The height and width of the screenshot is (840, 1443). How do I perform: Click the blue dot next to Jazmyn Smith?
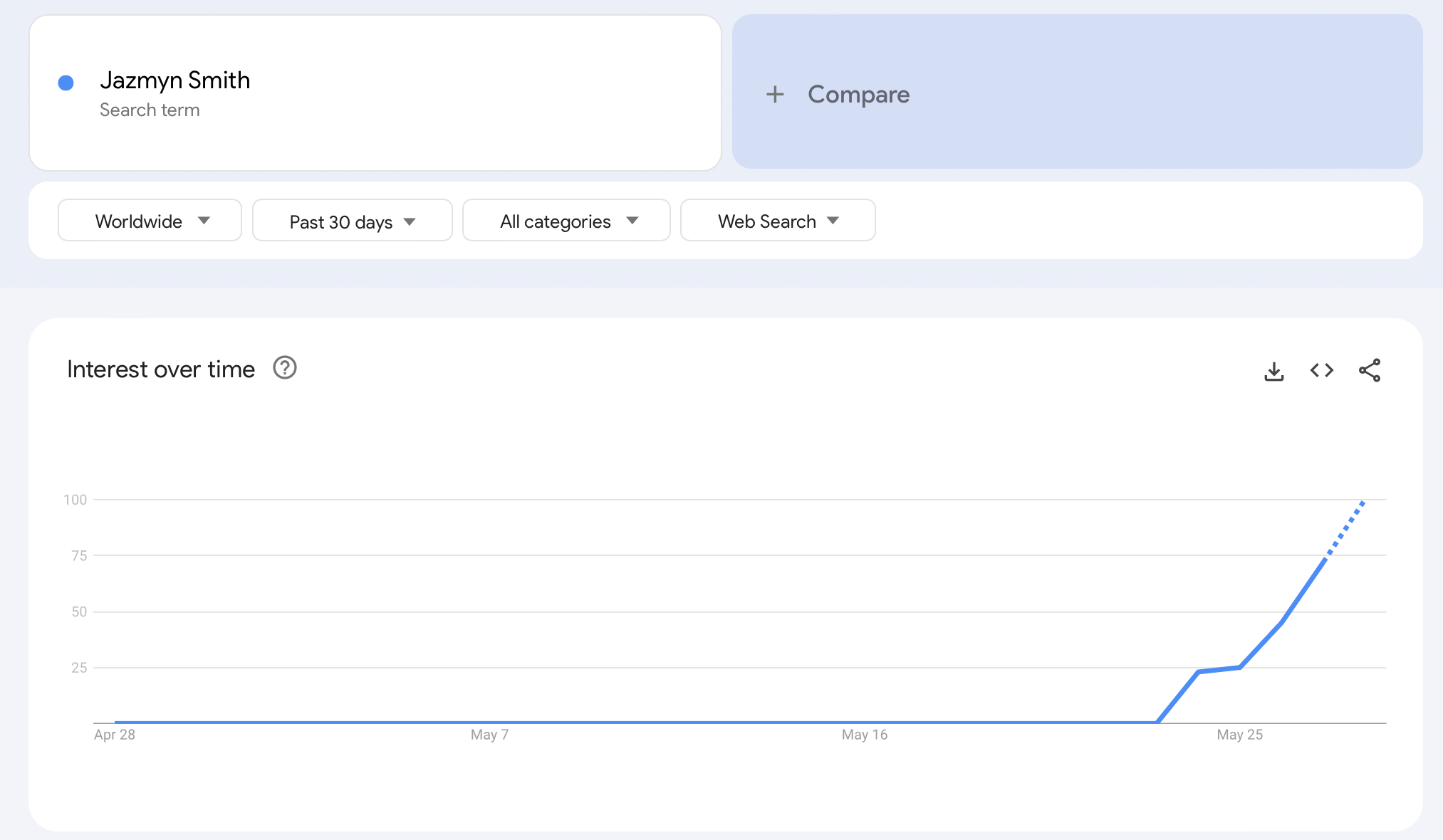[66, 83]
